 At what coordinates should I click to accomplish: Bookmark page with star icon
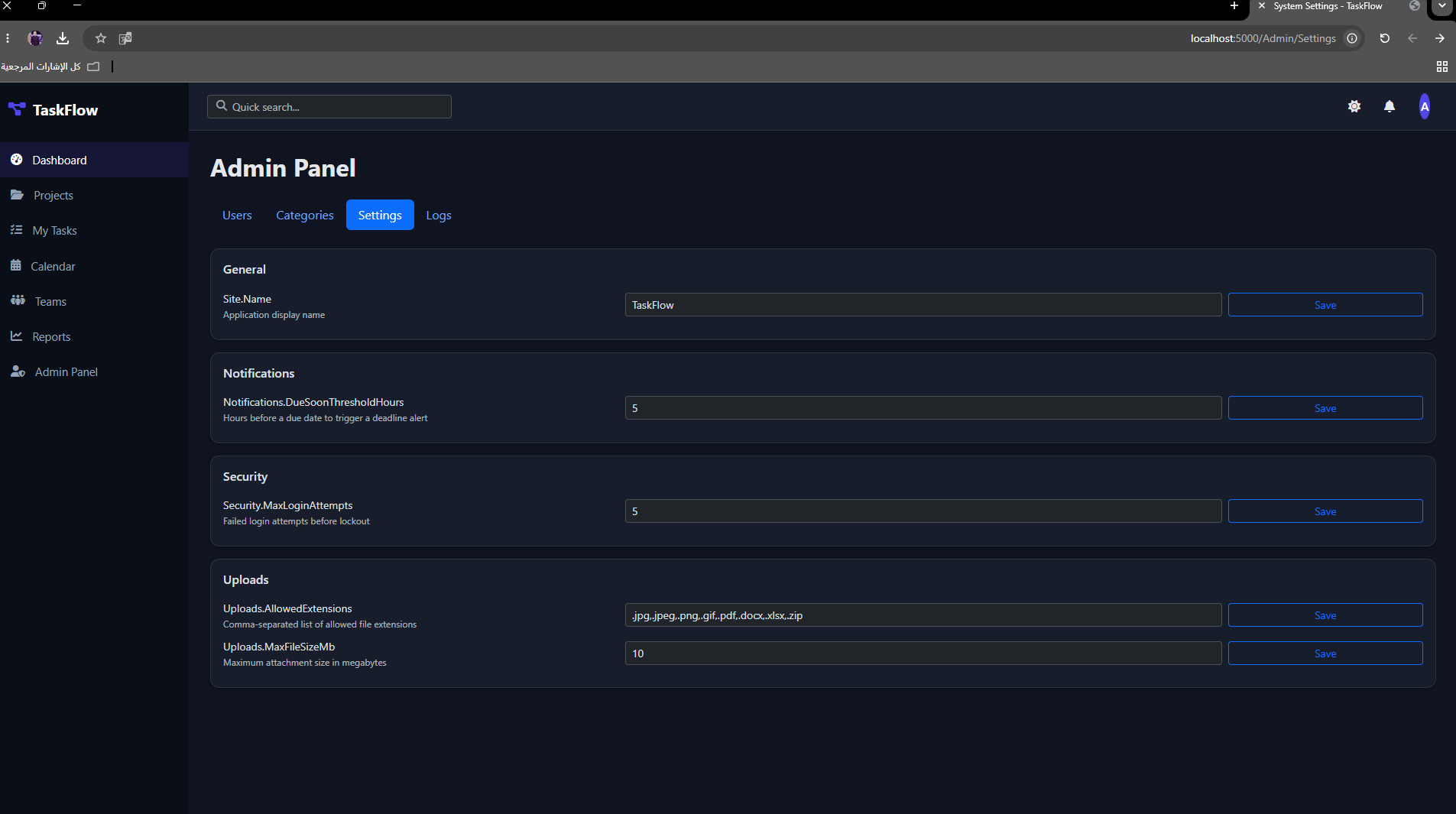pyautogui.click(x=100, y=38)
